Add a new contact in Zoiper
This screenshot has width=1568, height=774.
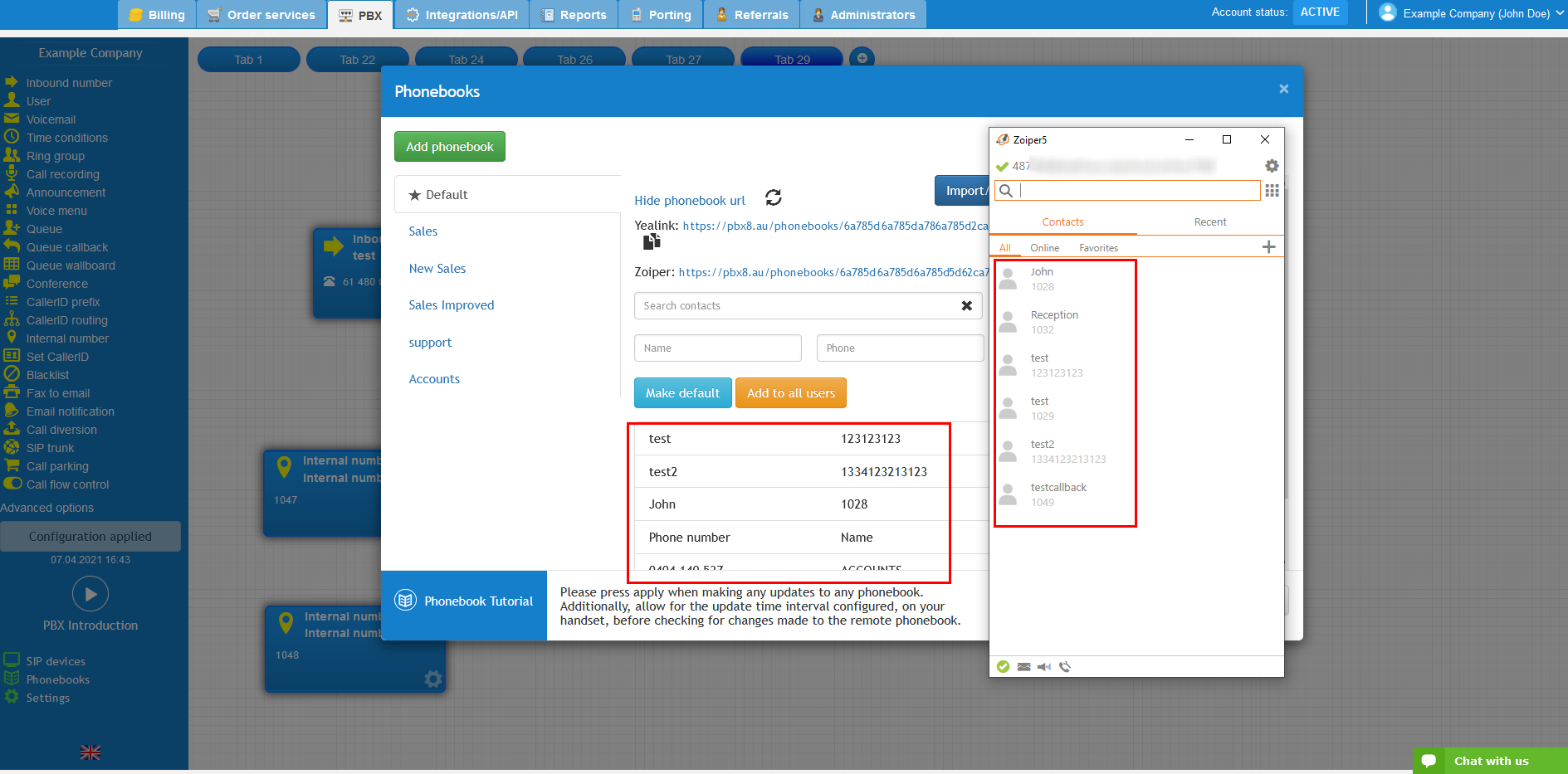coord(1268,247)
